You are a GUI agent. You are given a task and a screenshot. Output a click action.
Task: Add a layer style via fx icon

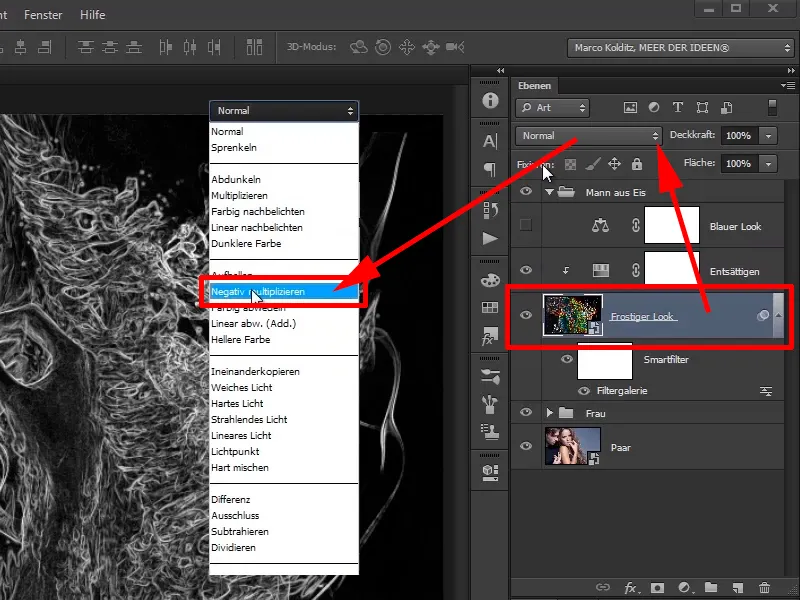631,588
